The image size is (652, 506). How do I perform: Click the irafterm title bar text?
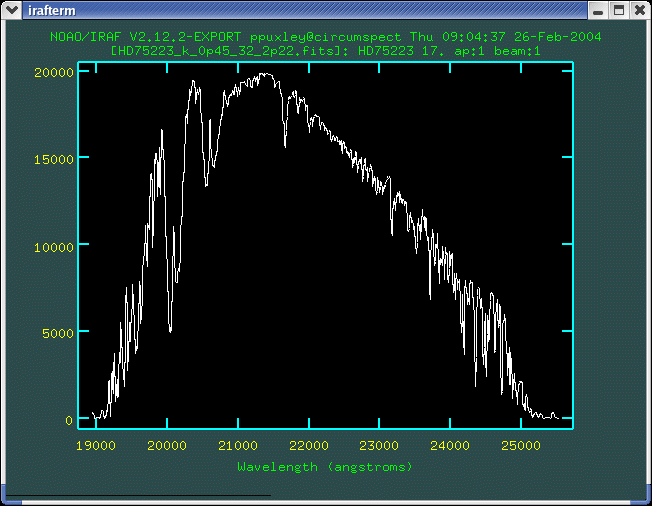click(52, 10)
